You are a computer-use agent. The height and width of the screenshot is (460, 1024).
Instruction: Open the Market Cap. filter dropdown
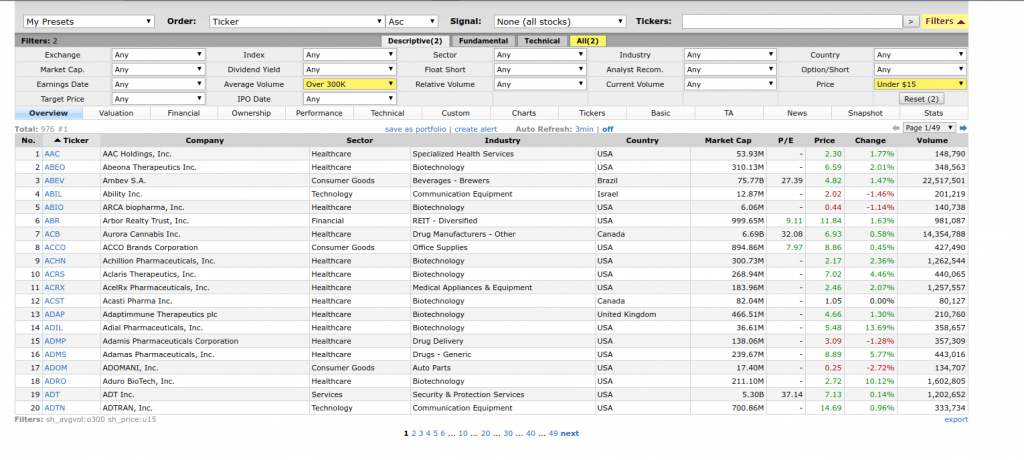[x=159, y=69]
